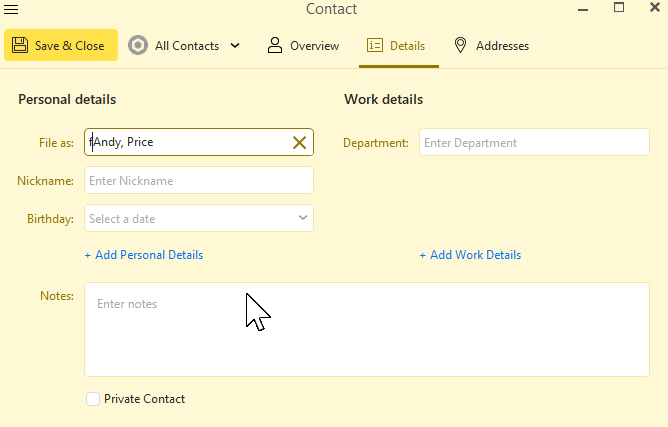Maximize the Contact window
Image resolution: width=668 pixels, height=427 pixels.
[619, 8]
